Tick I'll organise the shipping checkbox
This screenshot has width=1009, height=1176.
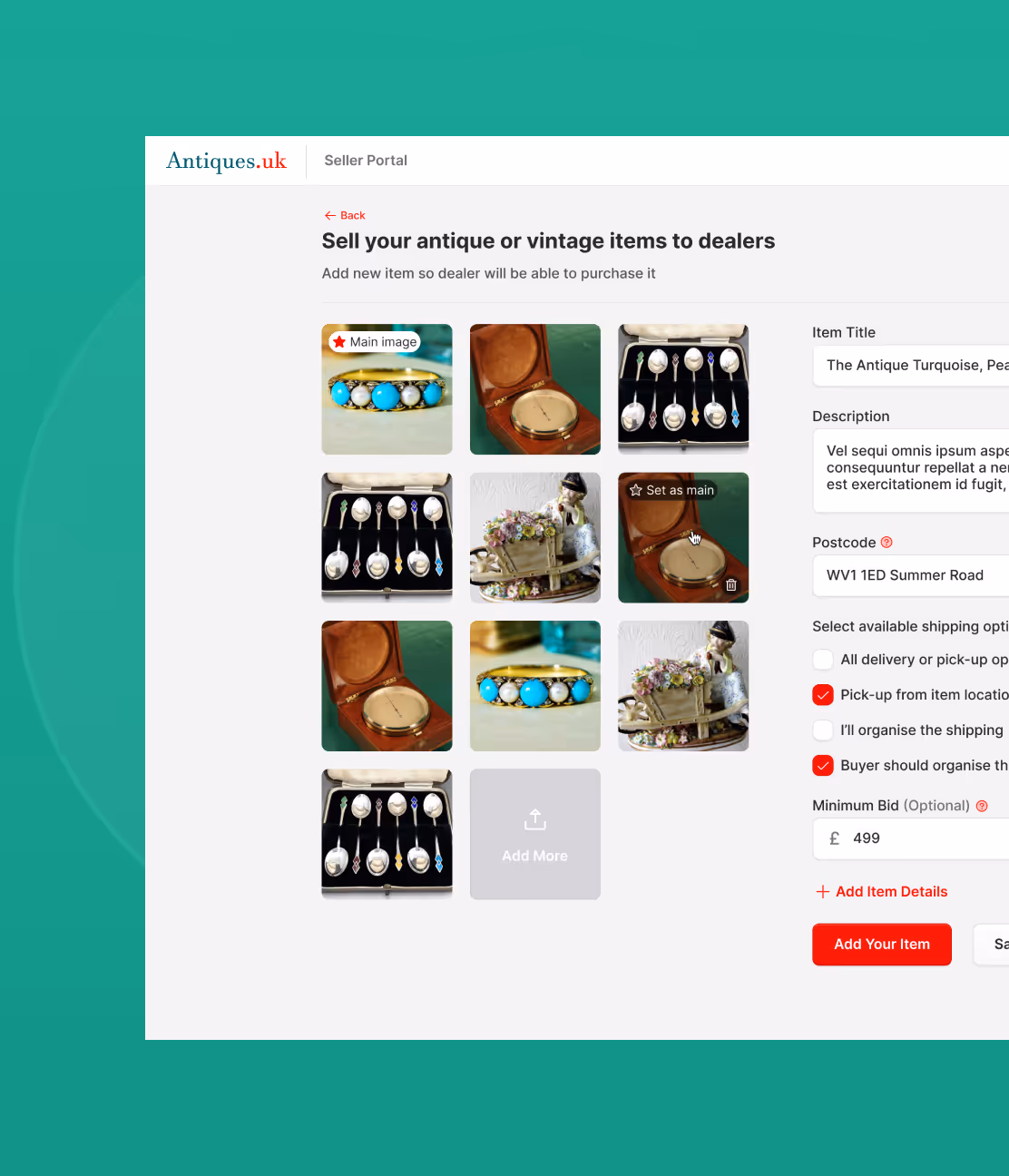coord(823,730)
